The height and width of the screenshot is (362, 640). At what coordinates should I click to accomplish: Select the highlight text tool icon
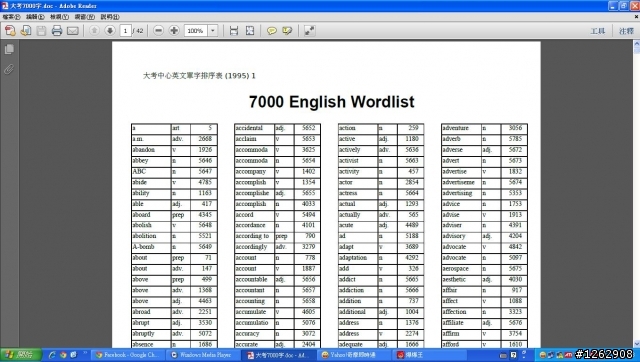pyautogui.click(x=287, y=31)
